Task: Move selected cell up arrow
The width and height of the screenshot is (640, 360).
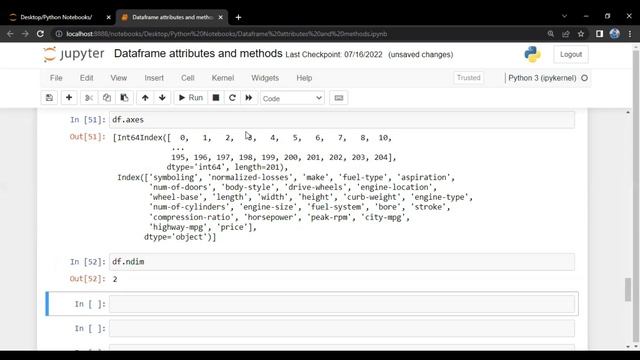Action: click(x=145, y=98)
